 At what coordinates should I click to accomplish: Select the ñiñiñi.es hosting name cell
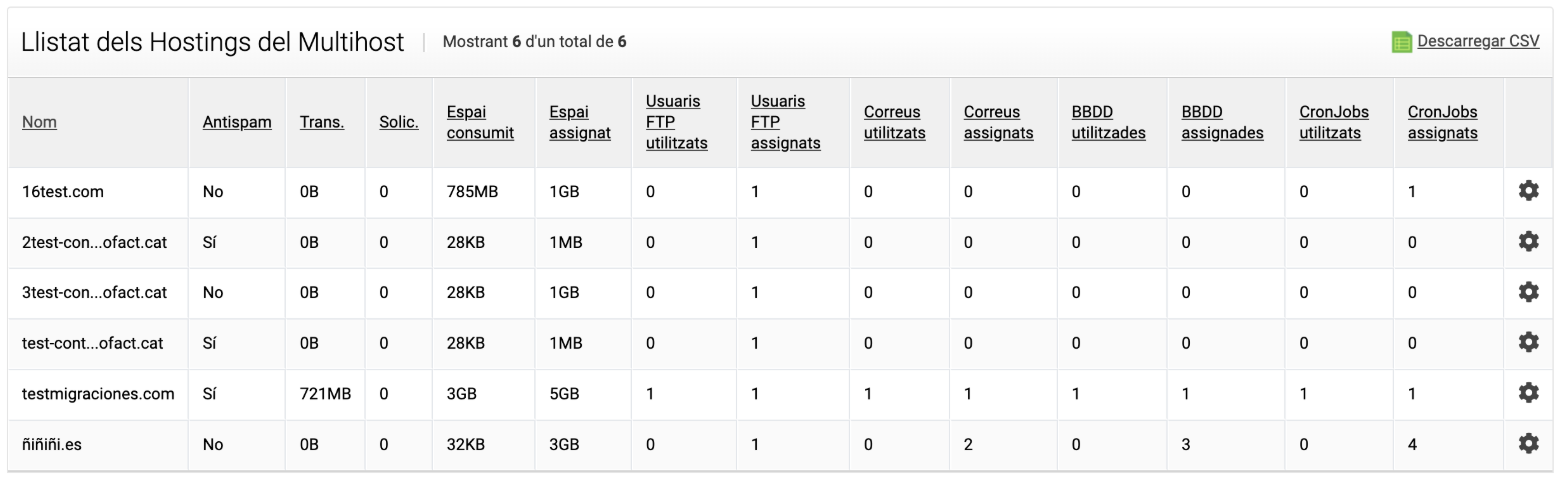coord(98,444)
